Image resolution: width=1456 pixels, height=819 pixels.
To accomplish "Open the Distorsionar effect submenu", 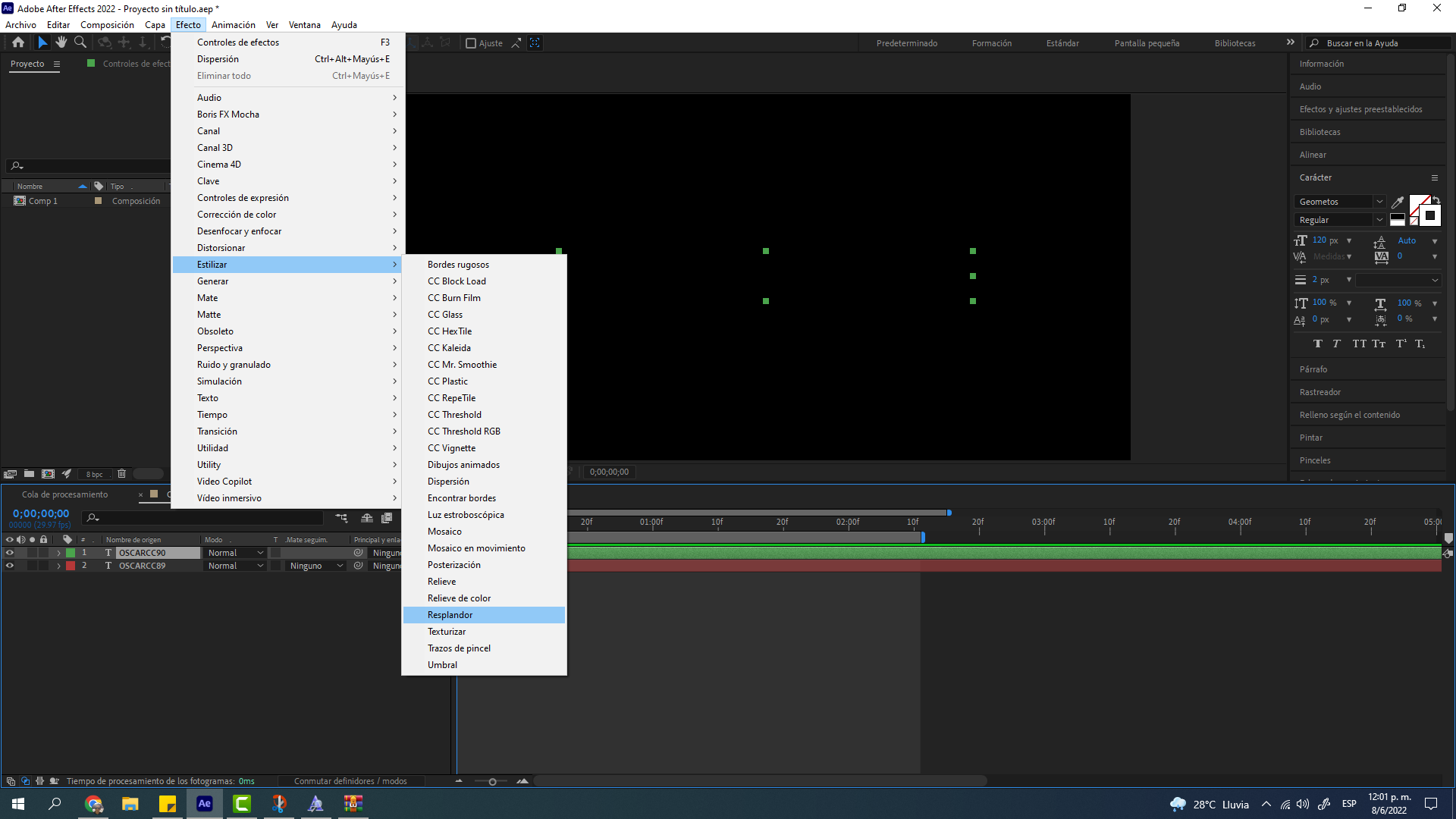I will tap(287, 248).
